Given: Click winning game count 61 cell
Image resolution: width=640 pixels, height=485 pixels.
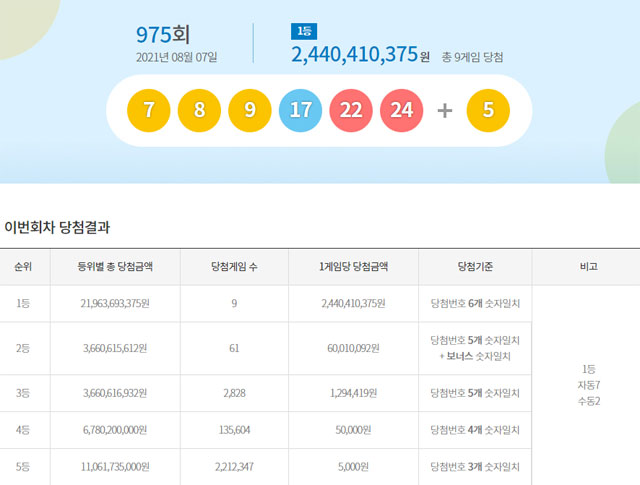Looking at the screenshot, I should pos(234,348).
